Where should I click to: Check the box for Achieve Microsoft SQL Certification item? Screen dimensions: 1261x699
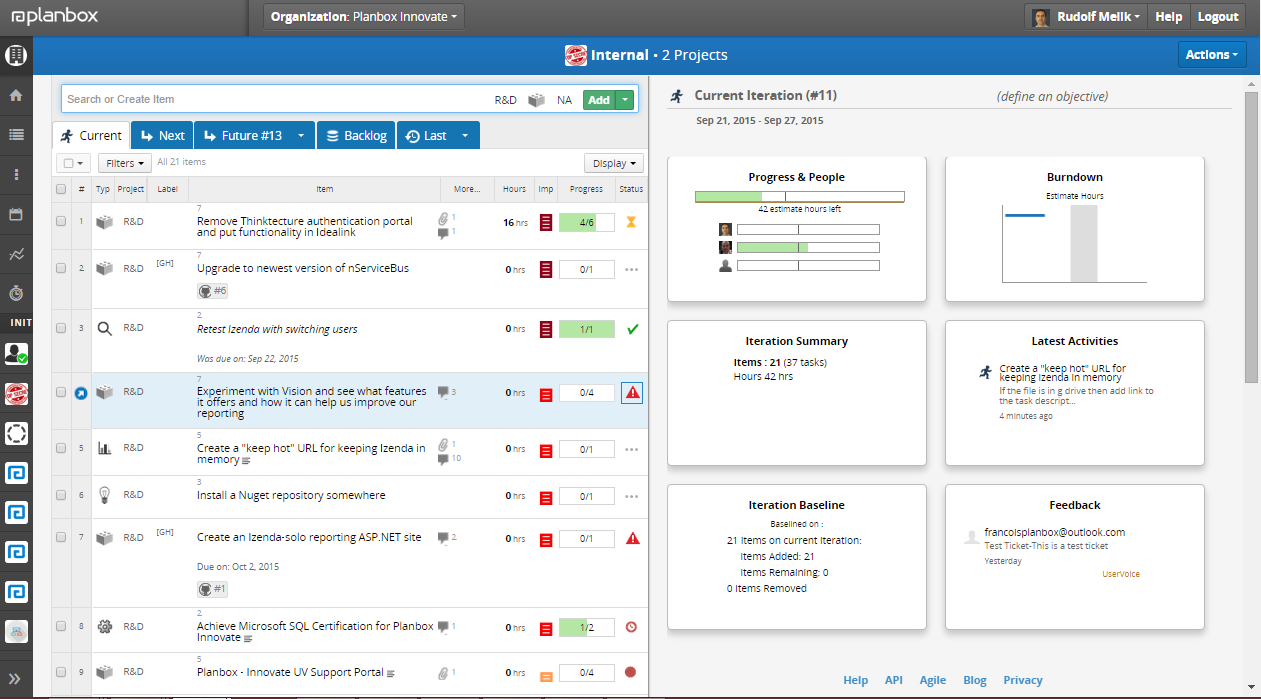tap(61, 627)
